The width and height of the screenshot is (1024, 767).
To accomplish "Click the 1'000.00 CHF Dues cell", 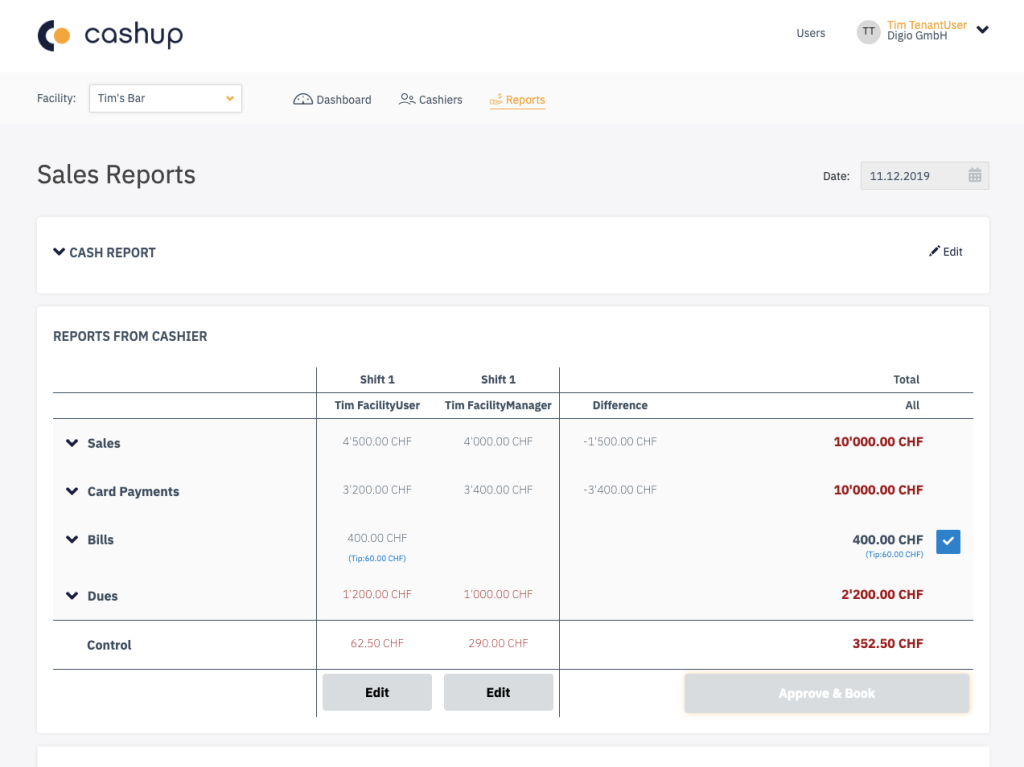I will coord(498,595).
